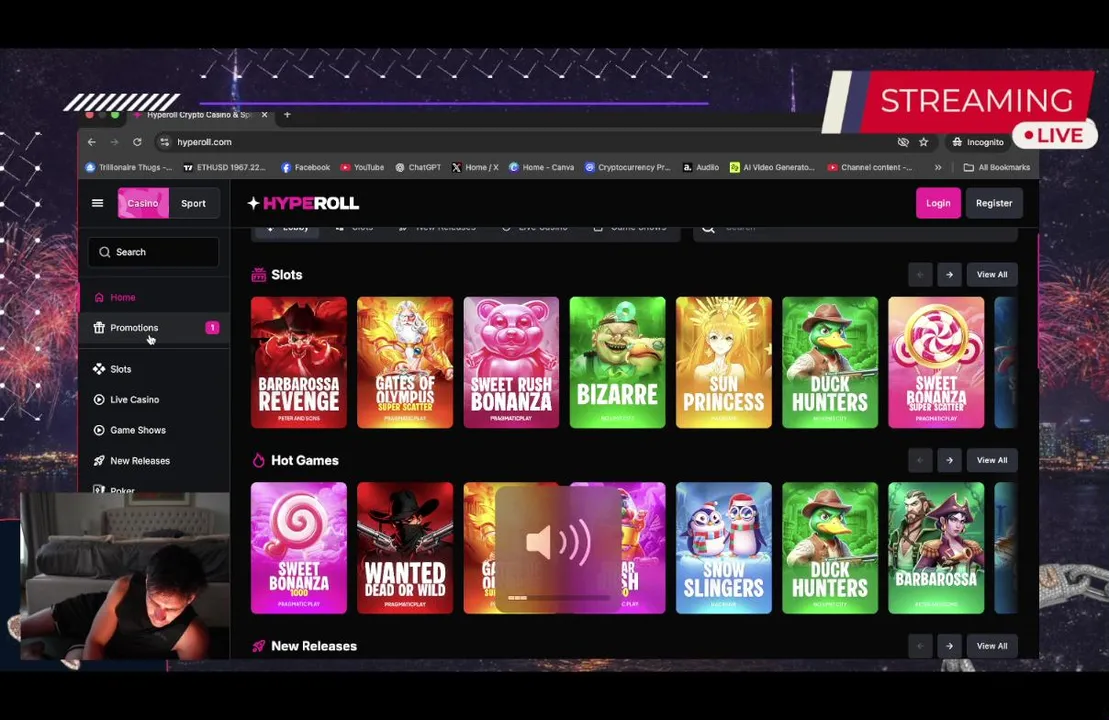Reload the hyperoll.com page

tap(137, 142)
